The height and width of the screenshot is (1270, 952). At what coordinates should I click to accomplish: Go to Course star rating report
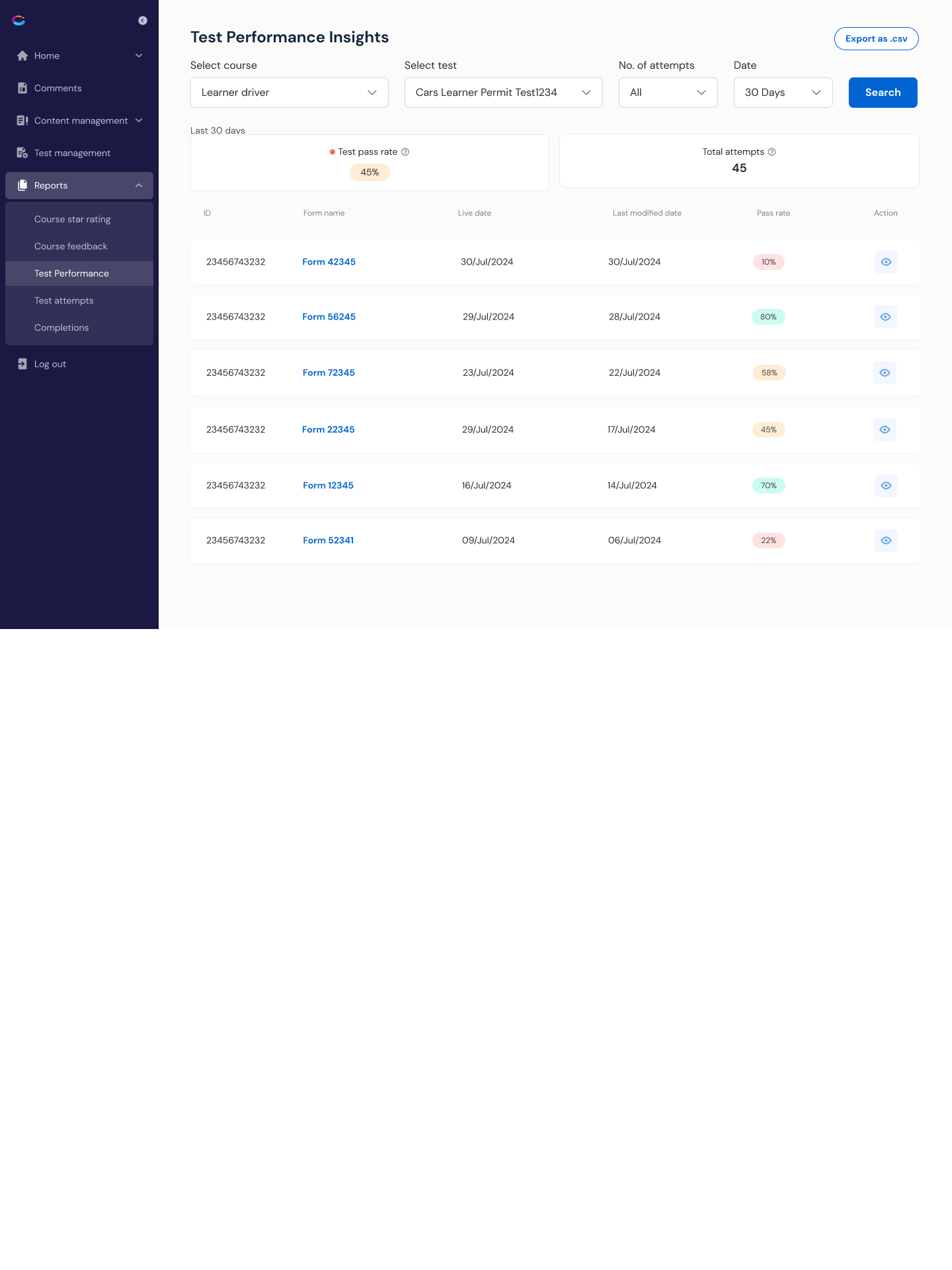[x=73, y=219]
